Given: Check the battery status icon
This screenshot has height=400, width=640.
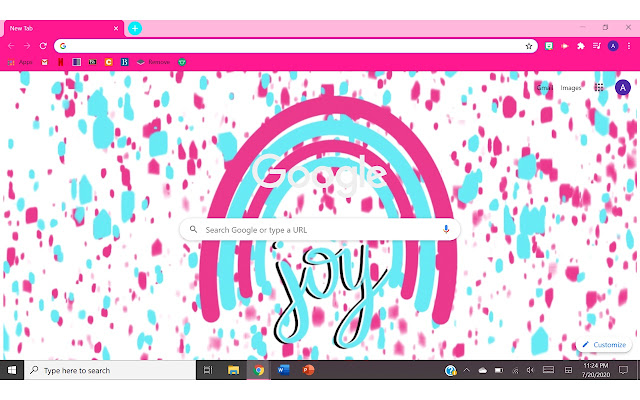Looking at the screenshot, I should 499,371.
